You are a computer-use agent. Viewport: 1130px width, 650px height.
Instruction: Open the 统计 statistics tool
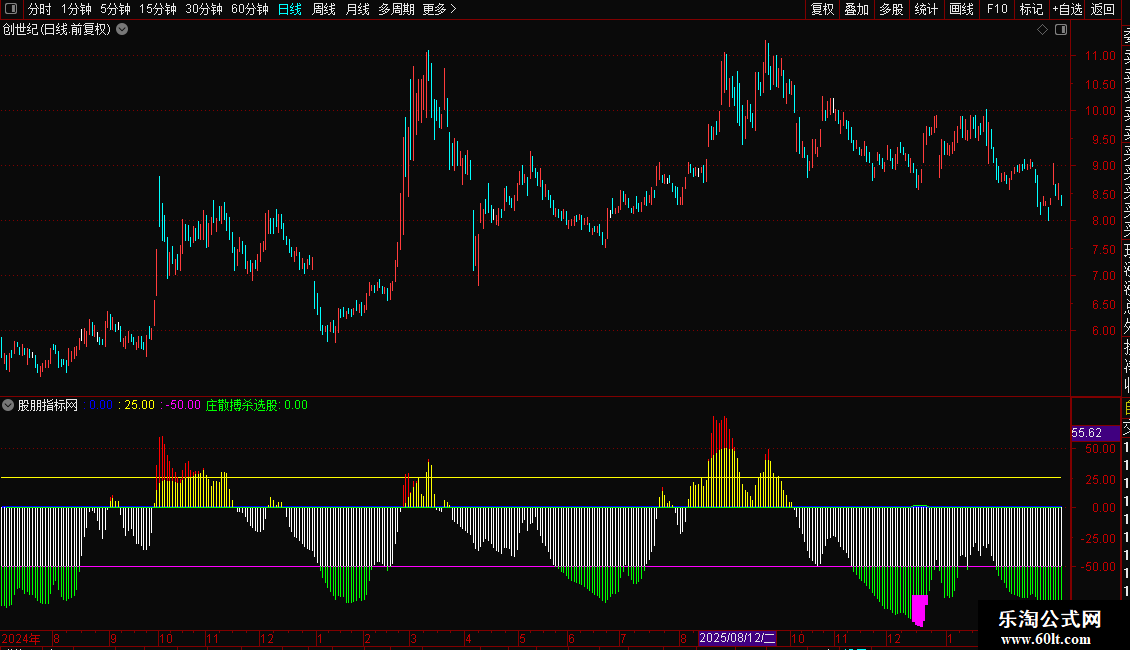[x=926, y=9]
